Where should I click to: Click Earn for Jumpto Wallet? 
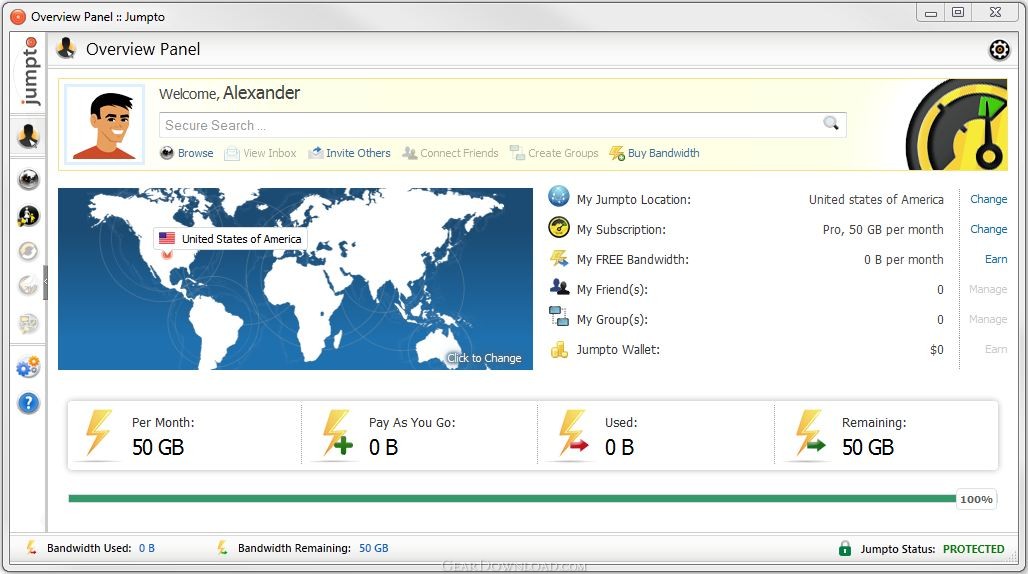[x=996, y=349]
